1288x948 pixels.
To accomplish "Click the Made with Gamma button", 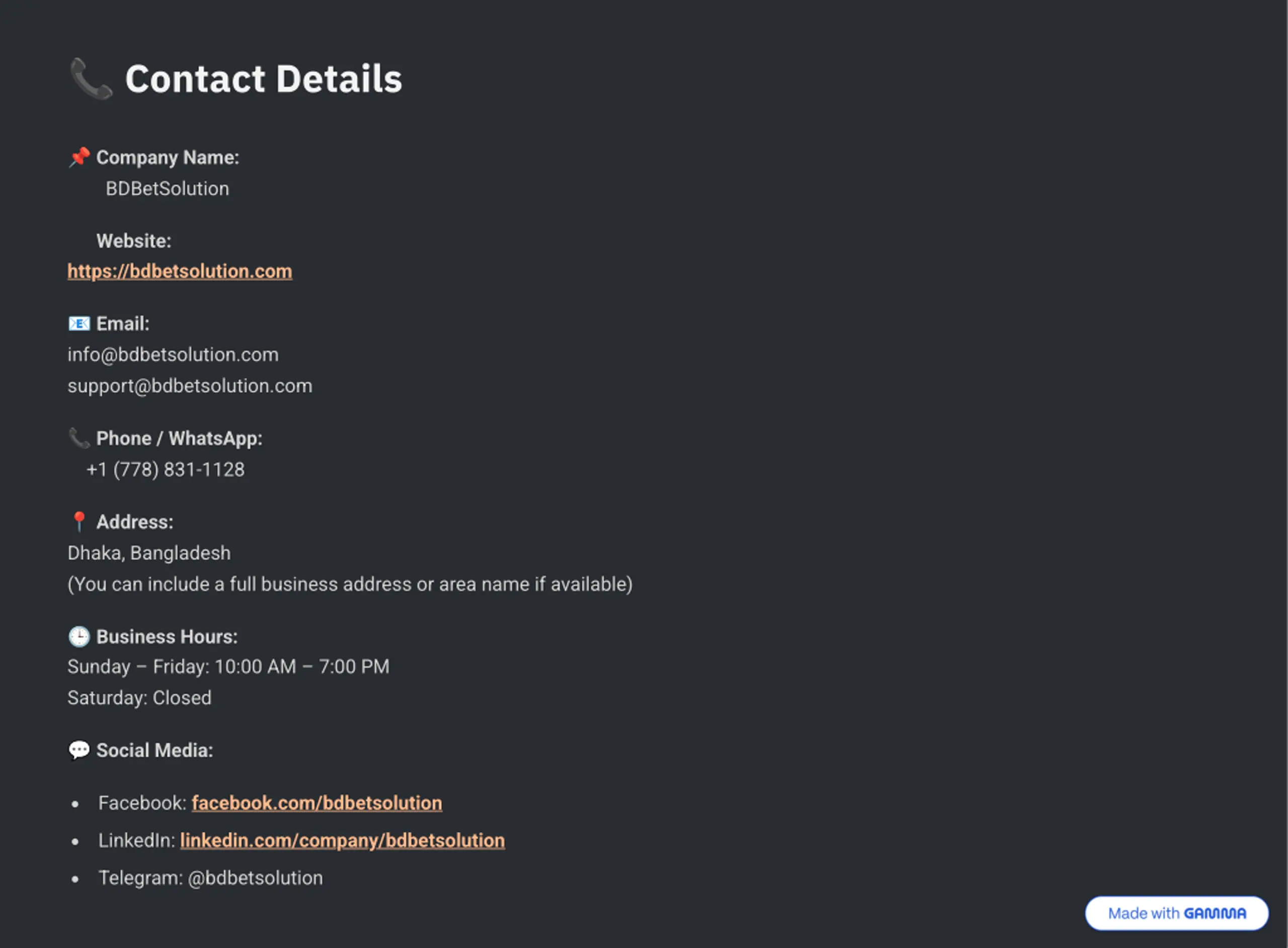I will pyautogui.click(x=1177, y=913).
